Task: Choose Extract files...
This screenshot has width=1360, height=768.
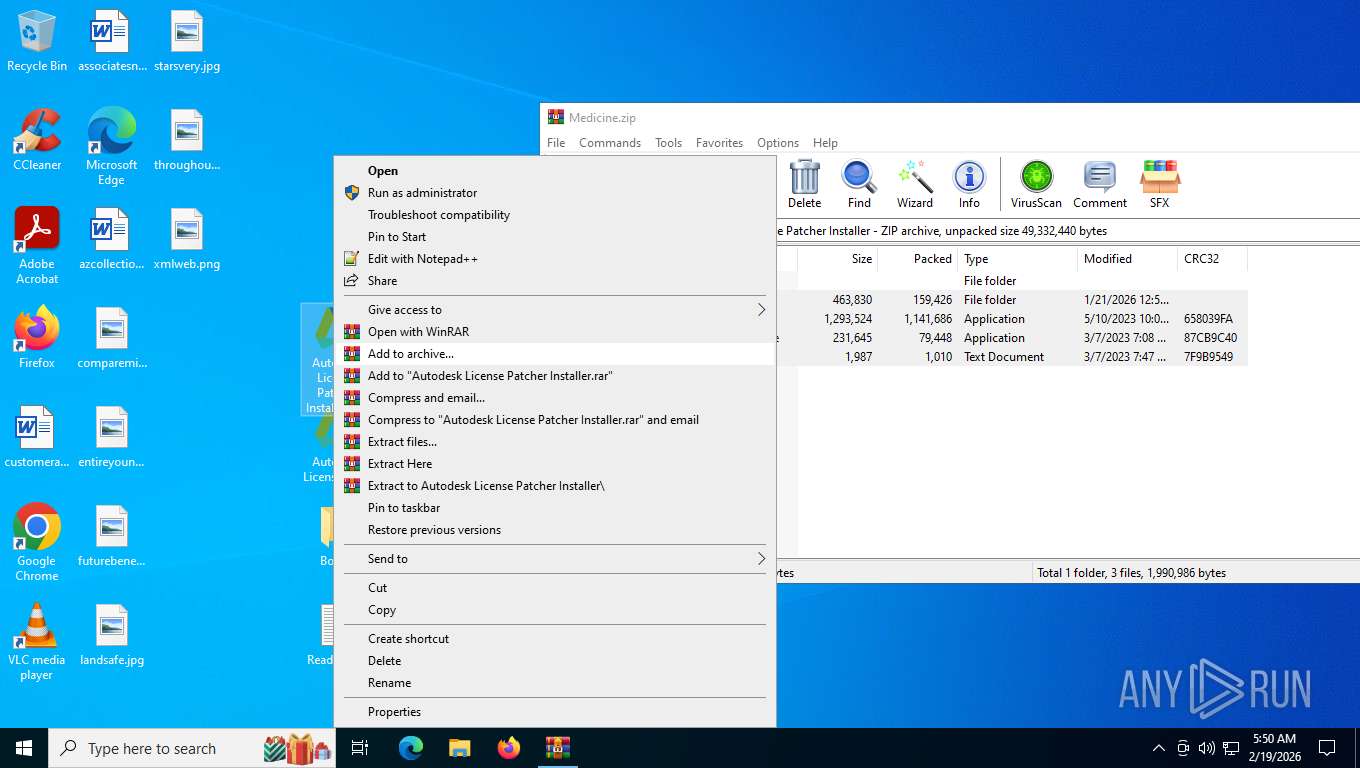Action: (x=555, y=442)
